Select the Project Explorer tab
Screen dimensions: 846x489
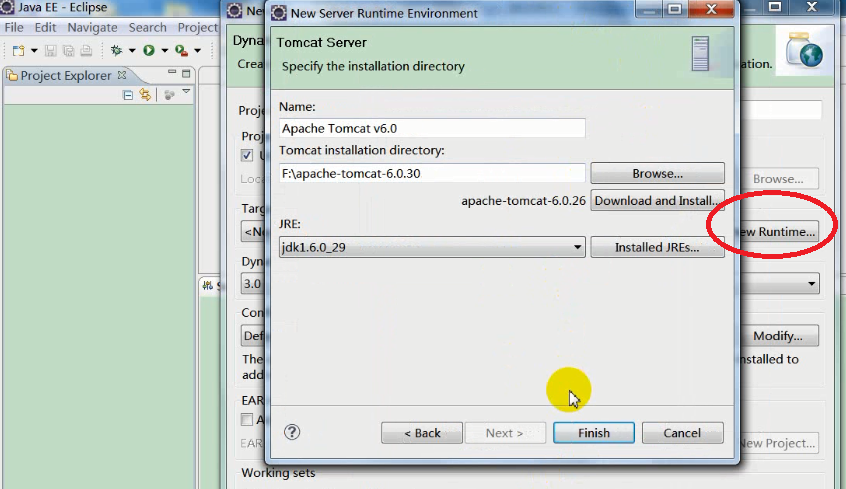[x=65, y=76]
